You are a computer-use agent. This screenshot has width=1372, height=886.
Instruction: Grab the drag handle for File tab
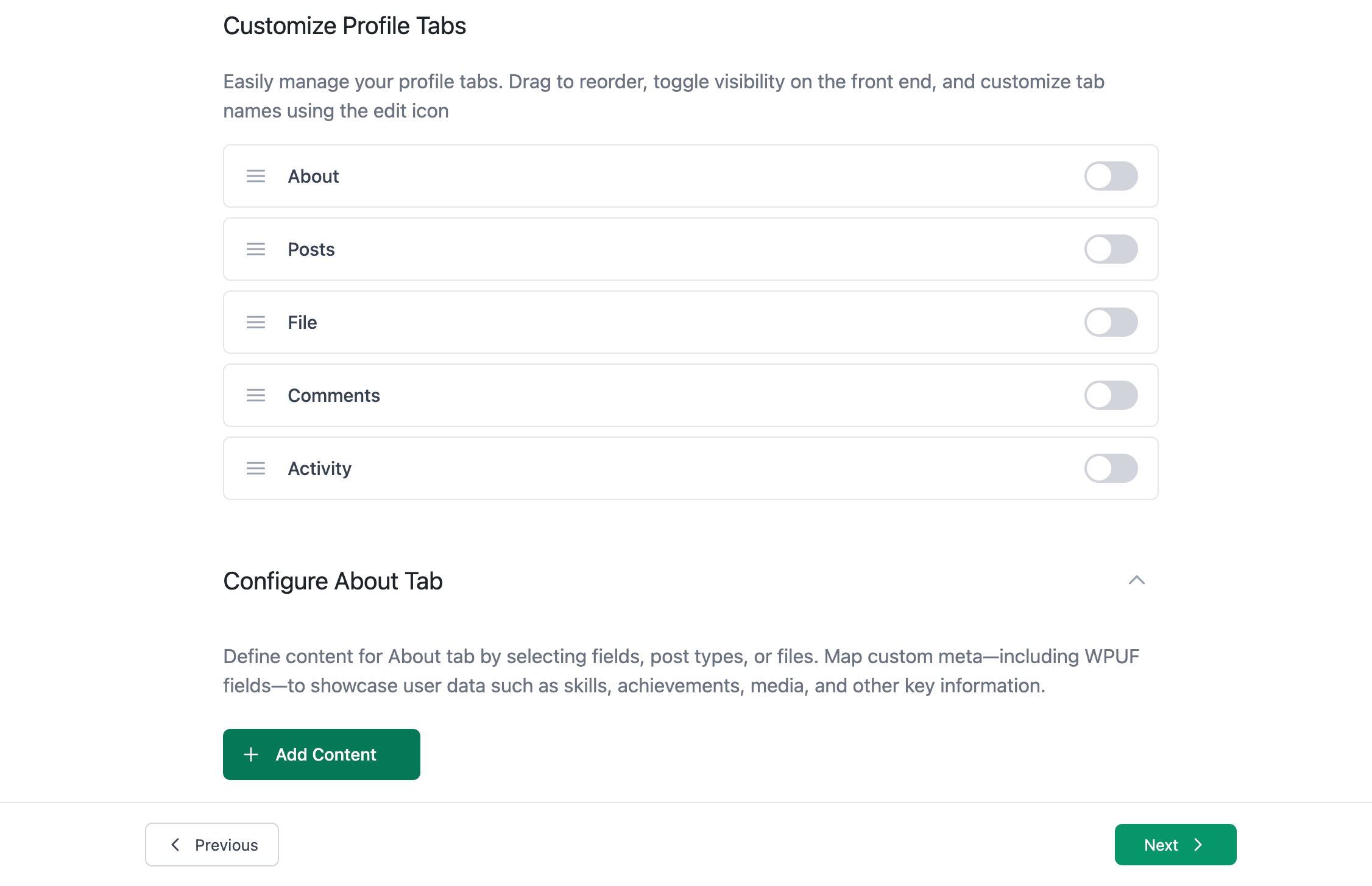click(256, 322)
